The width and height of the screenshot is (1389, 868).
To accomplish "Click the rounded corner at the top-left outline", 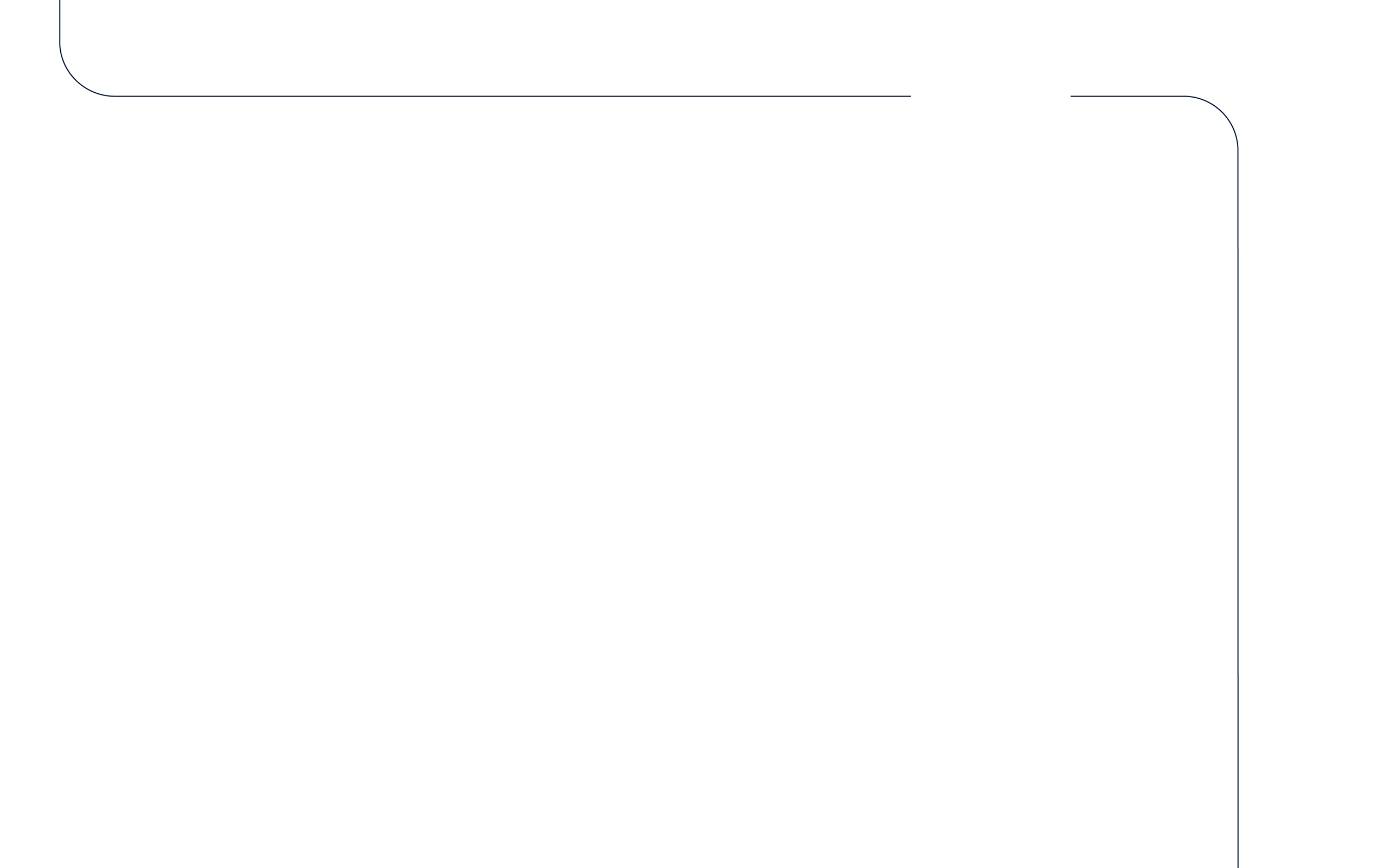I will tap(76, 80).
